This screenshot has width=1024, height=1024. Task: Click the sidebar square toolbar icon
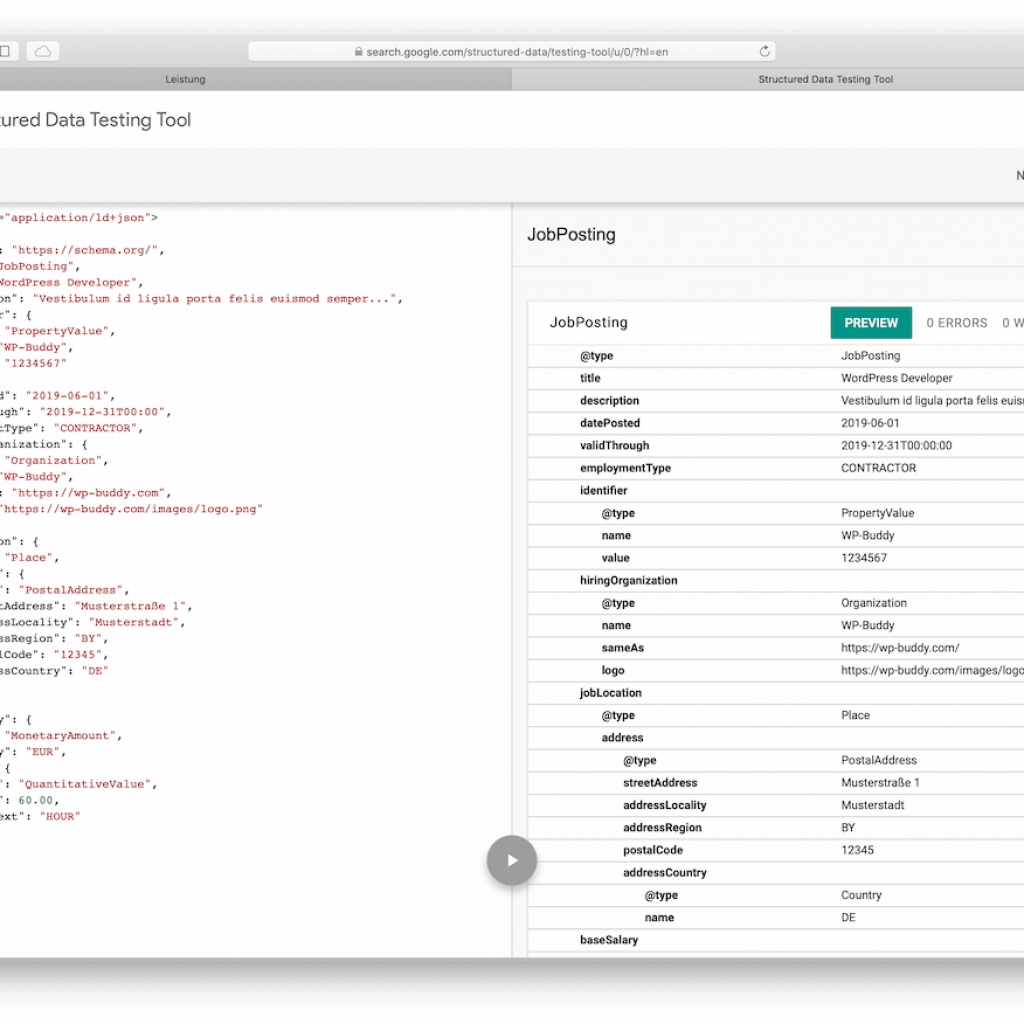7,51
